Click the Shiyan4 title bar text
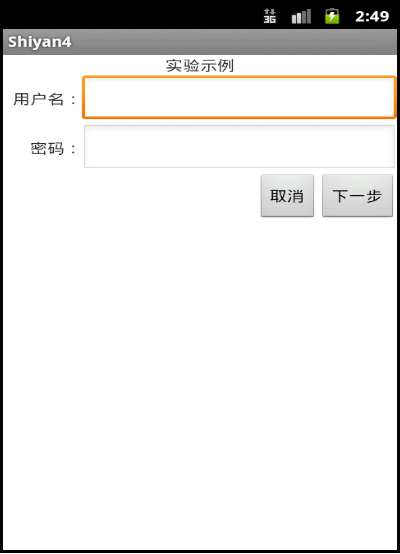Image resolution: width=400 pixels, height=554 pixels. [40, 42]
